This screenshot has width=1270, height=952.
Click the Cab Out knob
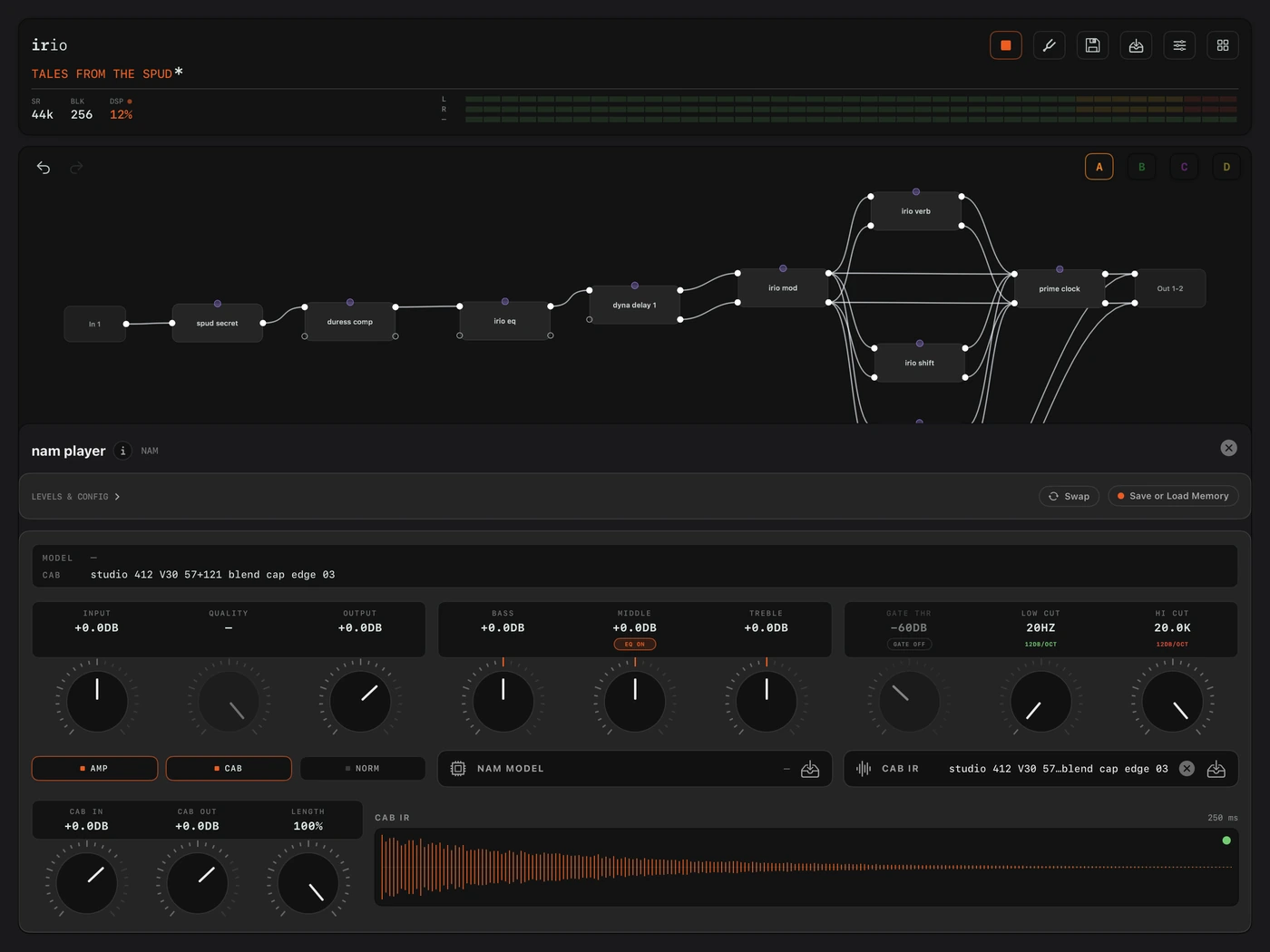(x=197, y=883)
